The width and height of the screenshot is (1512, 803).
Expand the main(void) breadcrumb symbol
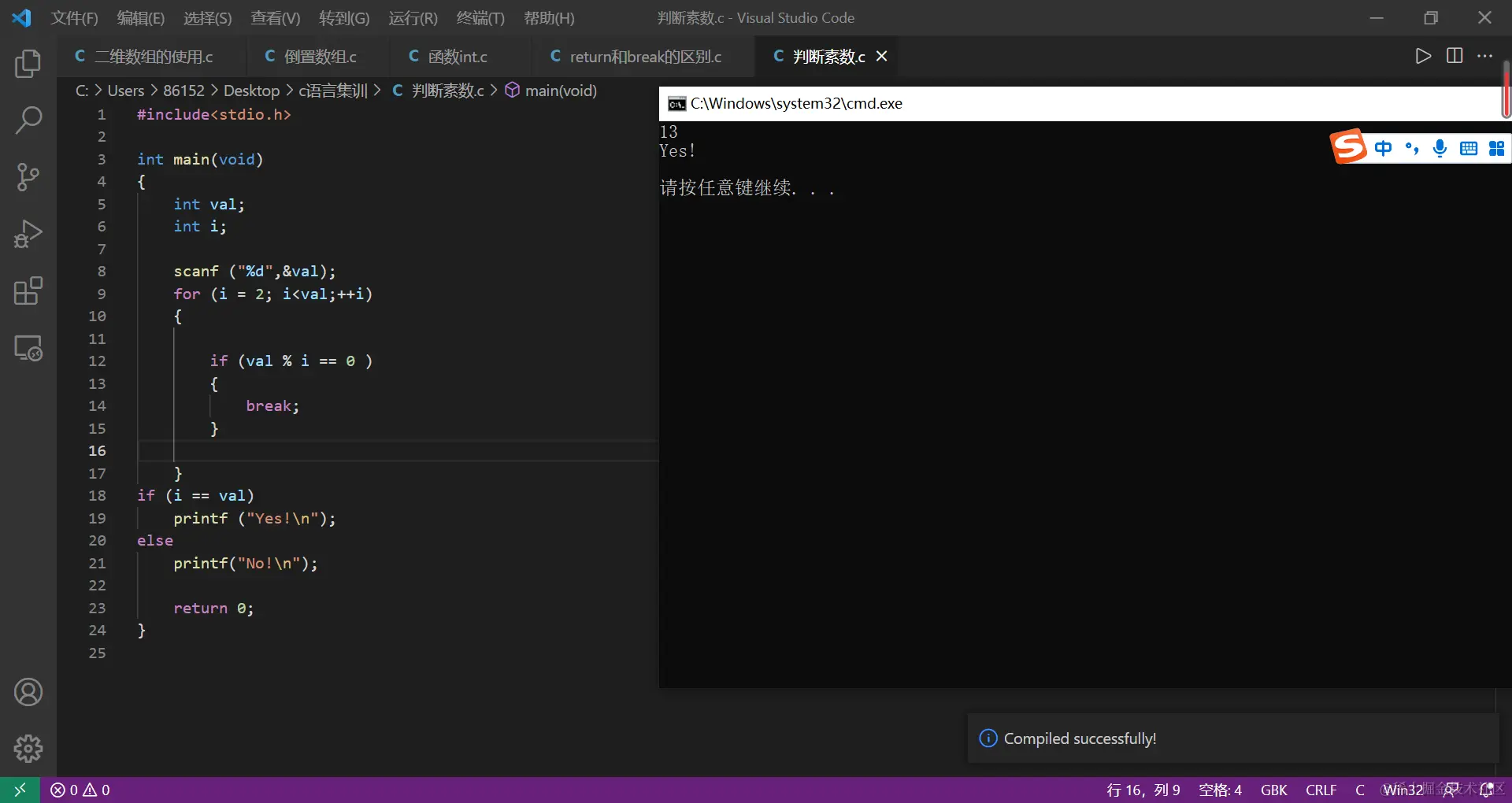point(561,91)
